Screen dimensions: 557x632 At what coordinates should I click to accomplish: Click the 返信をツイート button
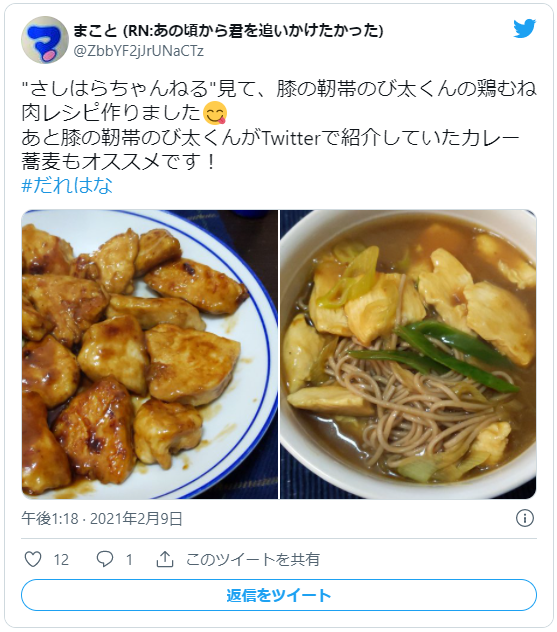click(x=278, y=595)
